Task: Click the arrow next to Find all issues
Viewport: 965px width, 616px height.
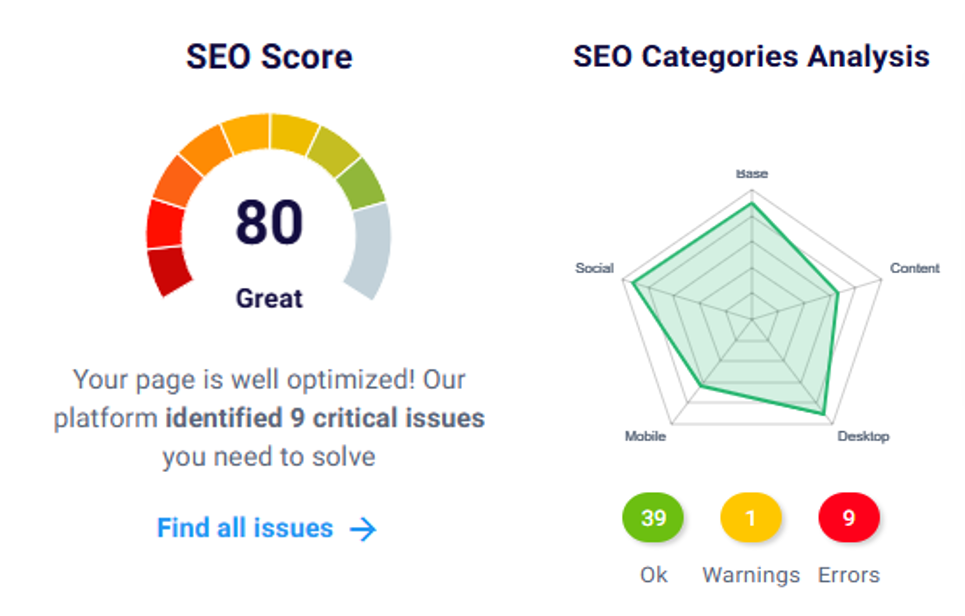Action: point(363,529)
